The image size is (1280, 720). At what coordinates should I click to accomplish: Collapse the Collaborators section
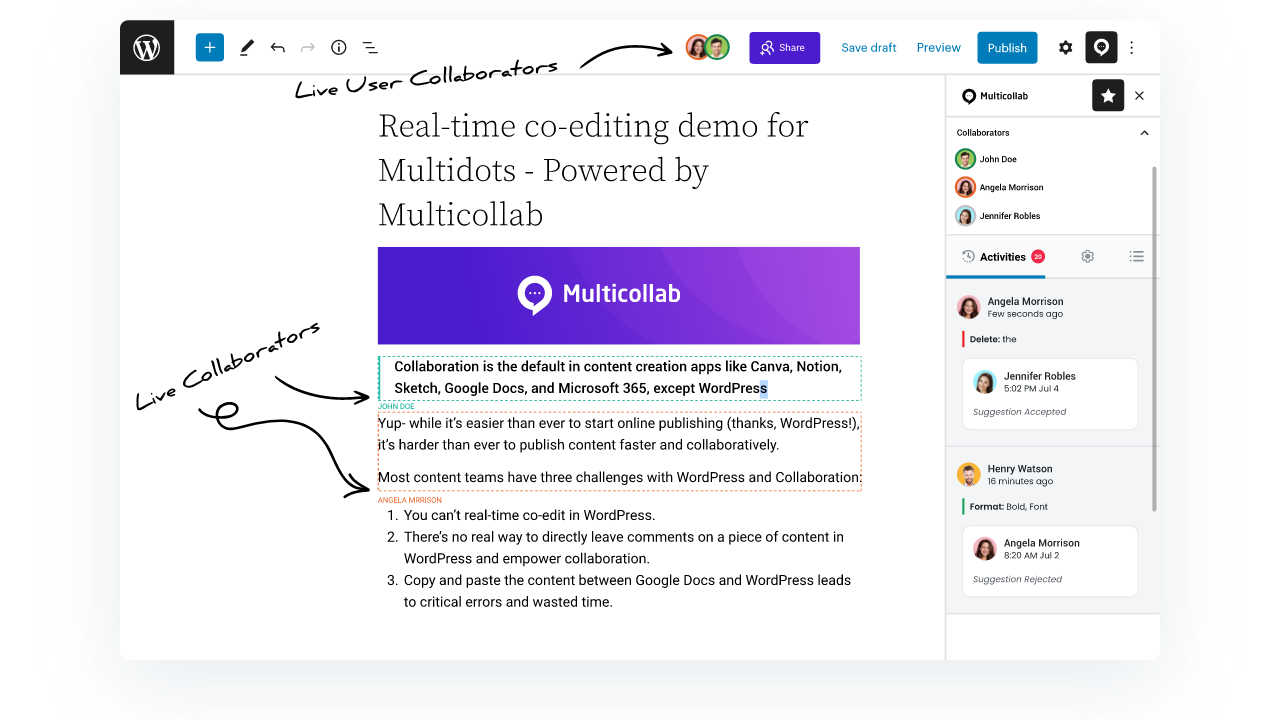[x=1144, y=133]
